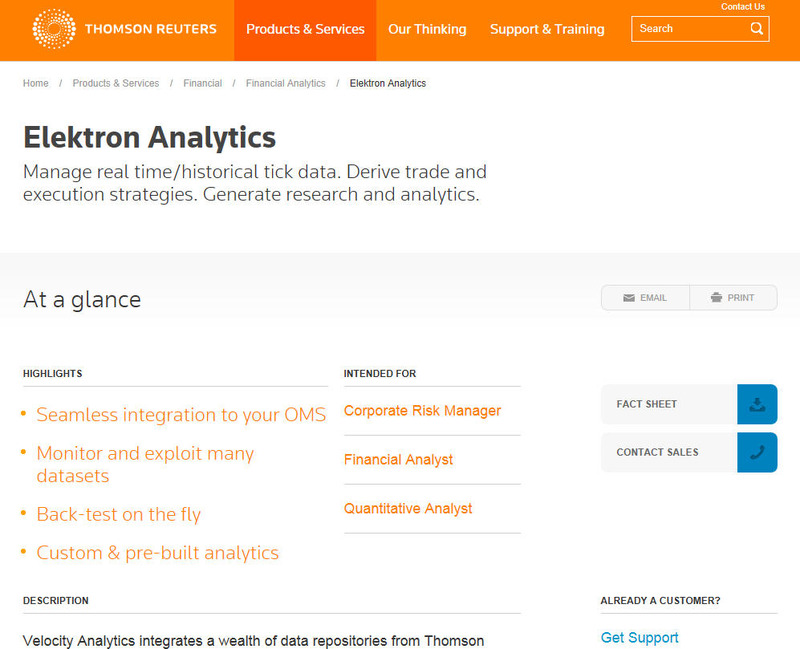Open the Our Thinking menu
The image size is (800, 649).
(427, 30)
